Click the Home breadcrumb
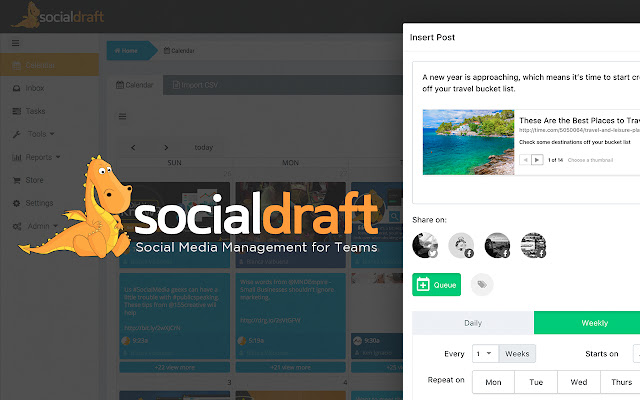Screen dimensions: 640x400 coord(130,51)
